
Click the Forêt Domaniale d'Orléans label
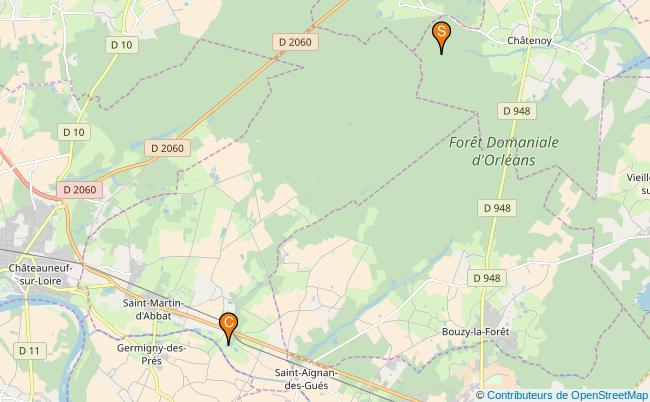tap(504, 151)
